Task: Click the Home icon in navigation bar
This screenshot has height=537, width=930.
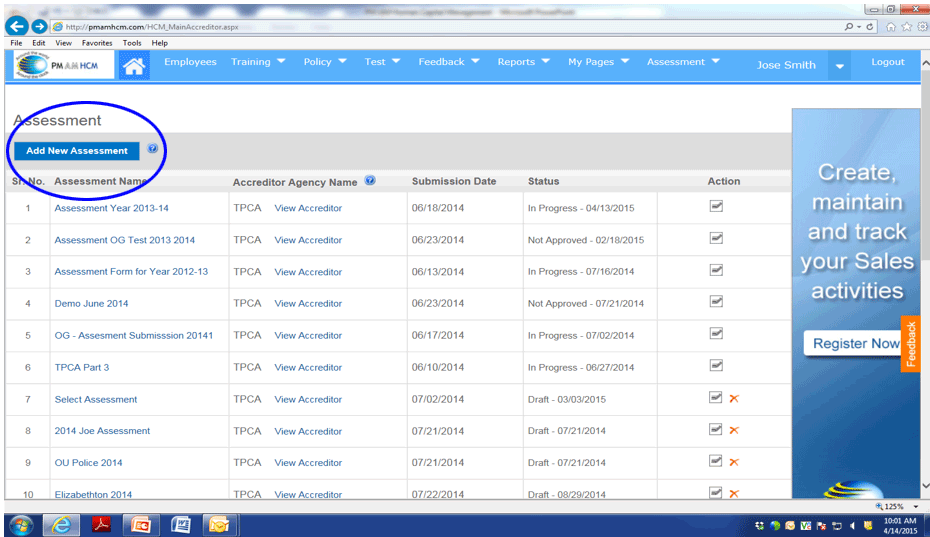Action: click(134, 65)
